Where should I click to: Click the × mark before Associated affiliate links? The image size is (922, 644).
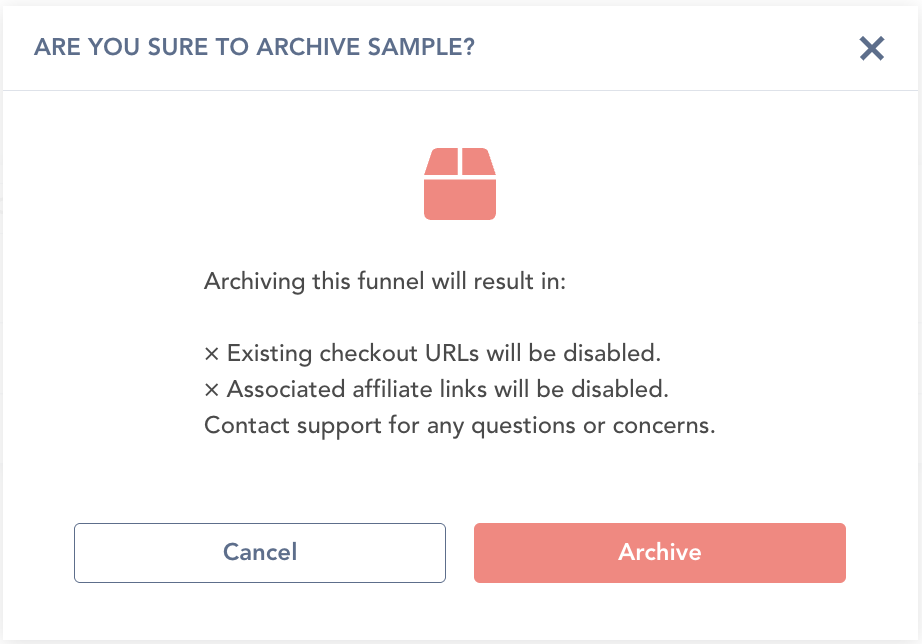click(211, 390)
